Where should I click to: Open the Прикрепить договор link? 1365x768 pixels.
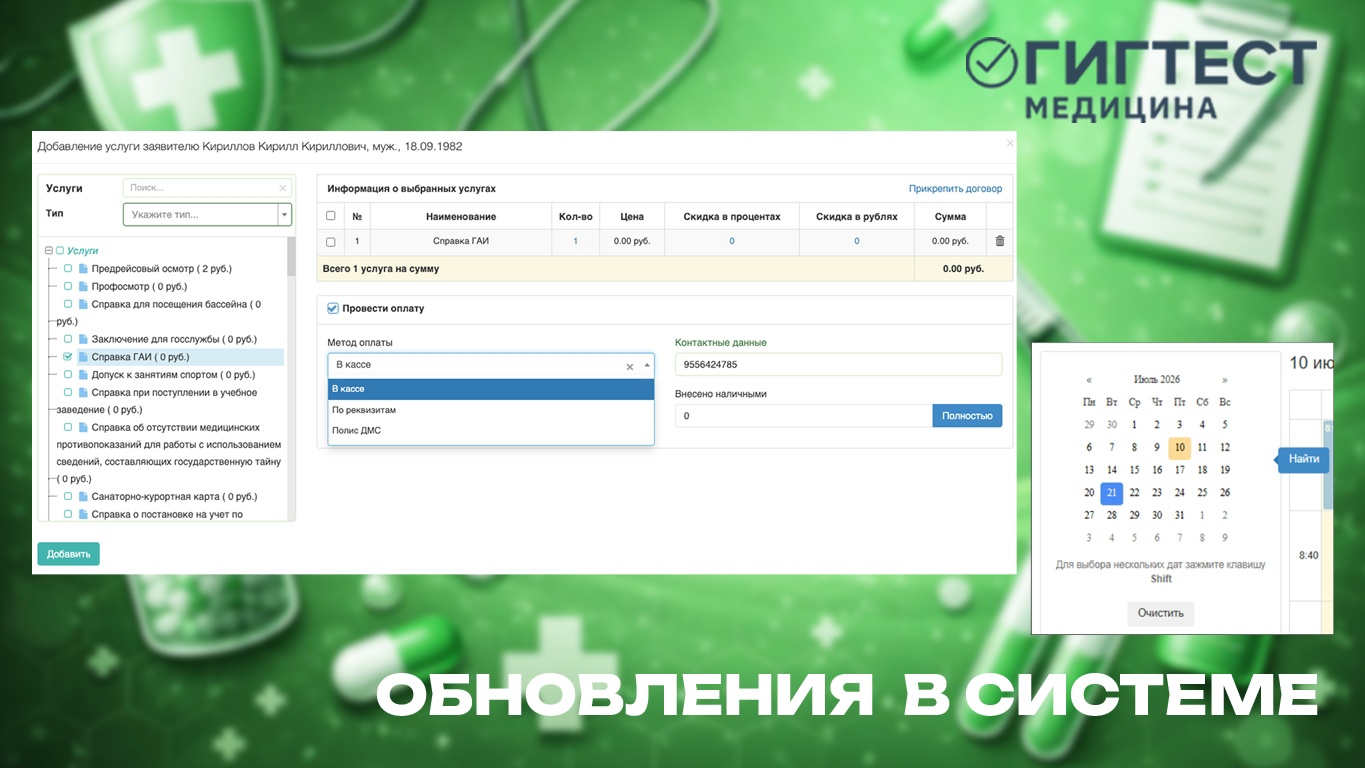[955, 188]
